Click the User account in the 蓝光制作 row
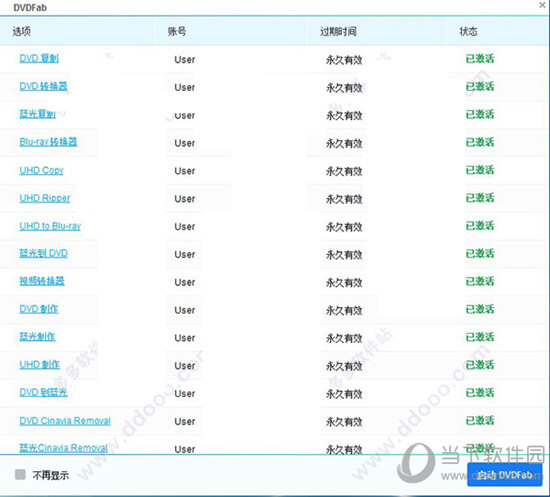The image size is (550, 497). (x=185, y=338)
